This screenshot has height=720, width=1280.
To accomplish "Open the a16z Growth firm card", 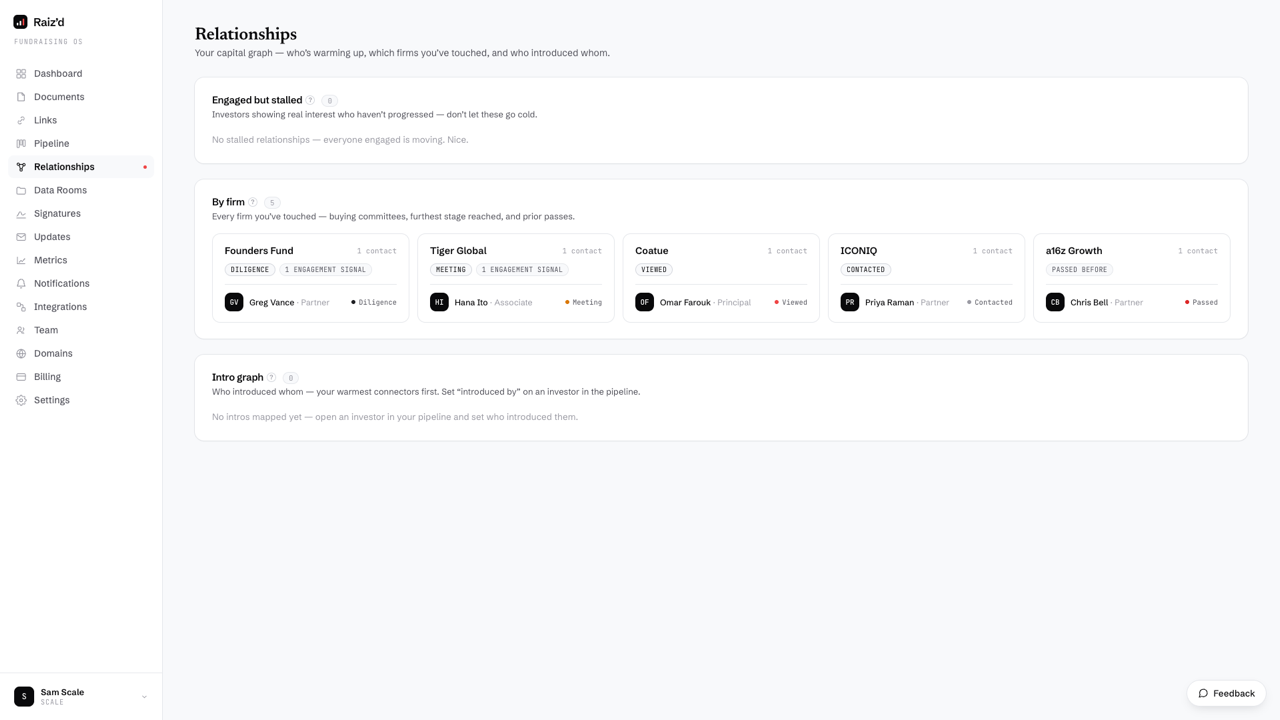I will (x=1132, y=278).
